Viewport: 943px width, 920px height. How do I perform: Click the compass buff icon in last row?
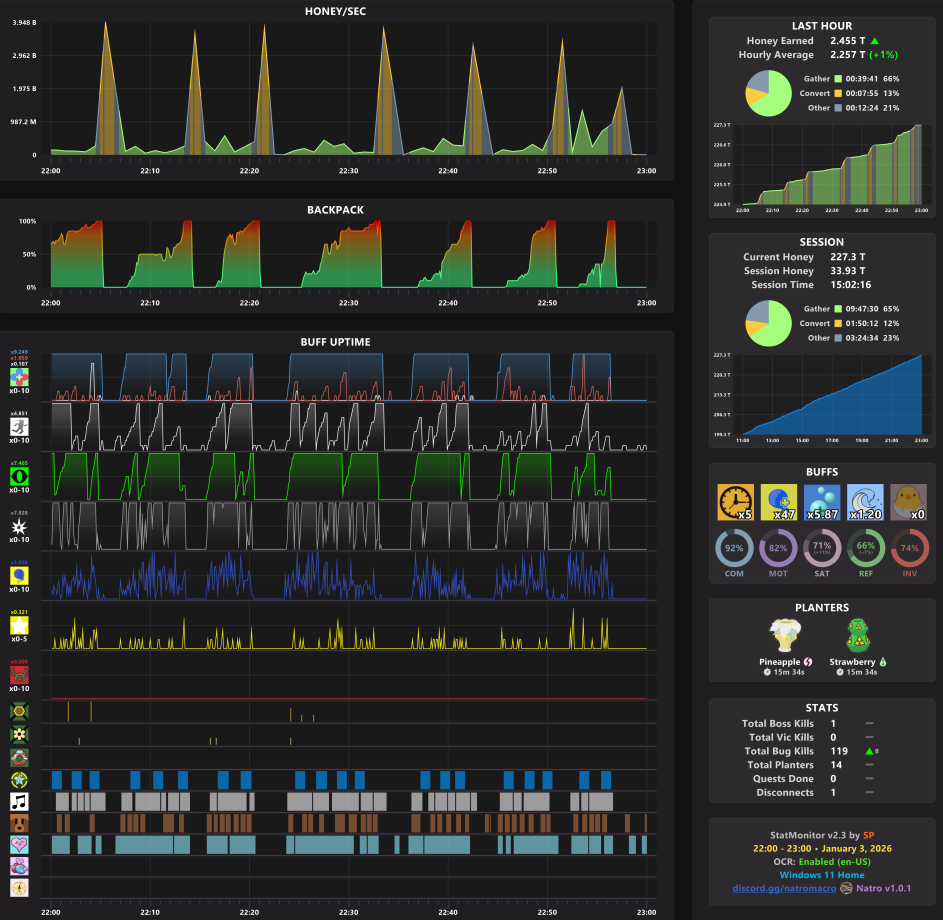click(19, 888)
